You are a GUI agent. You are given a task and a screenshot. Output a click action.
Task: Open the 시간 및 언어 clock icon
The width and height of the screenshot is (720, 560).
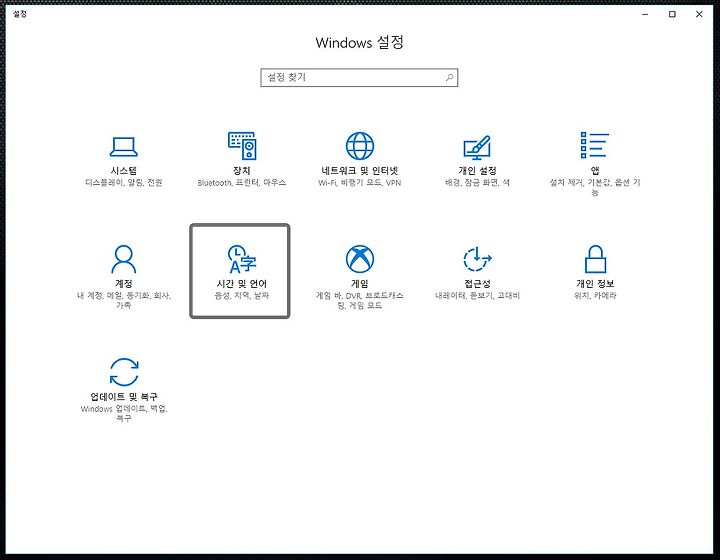click(242, 259)
